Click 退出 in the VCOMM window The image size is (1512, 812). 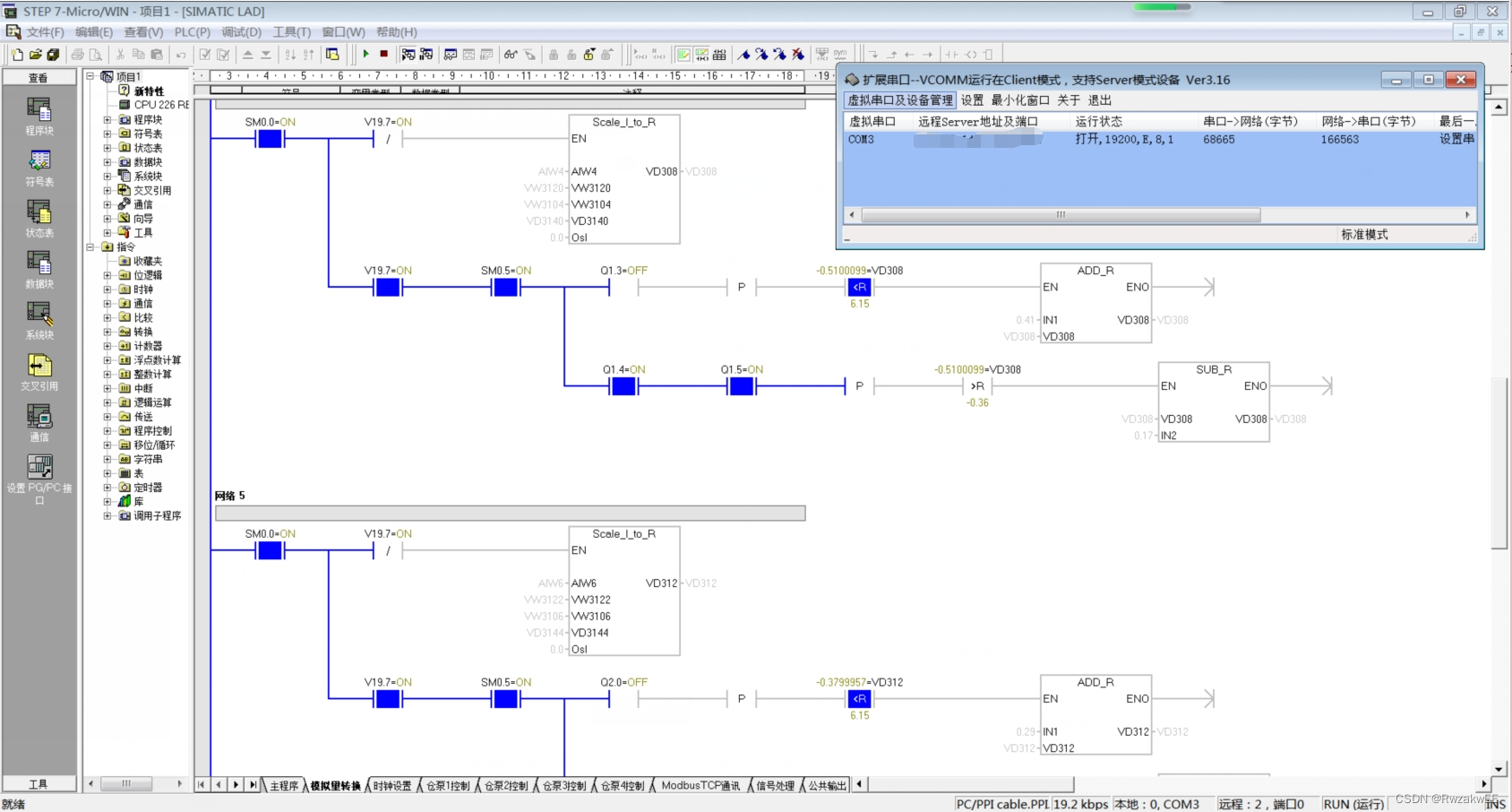tap(1100, 100)
